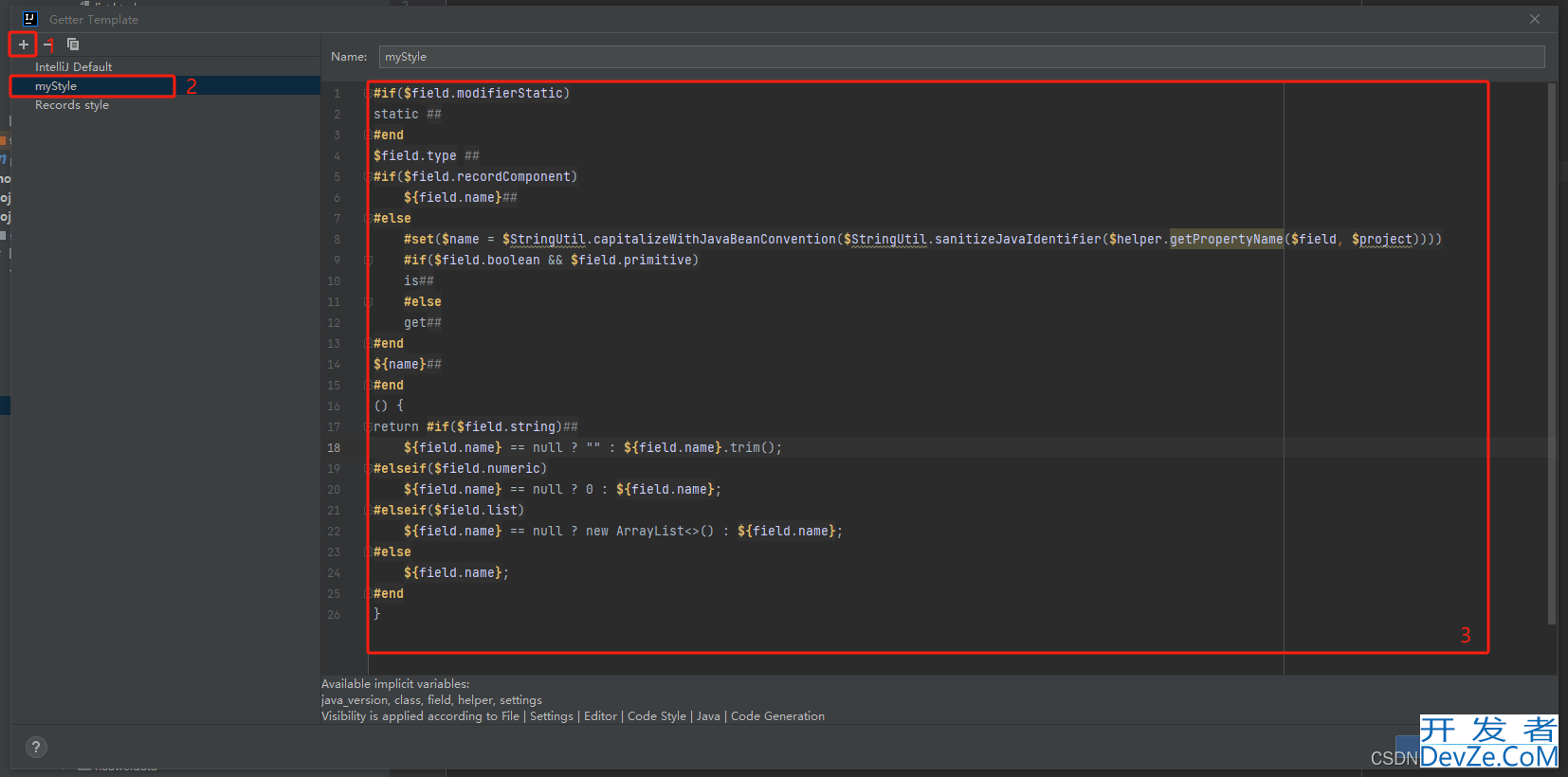Image resolution: width=1568 pixels, height=777 pixels.
Task: Click the 'Getter Template' window title
Action: 94,19
